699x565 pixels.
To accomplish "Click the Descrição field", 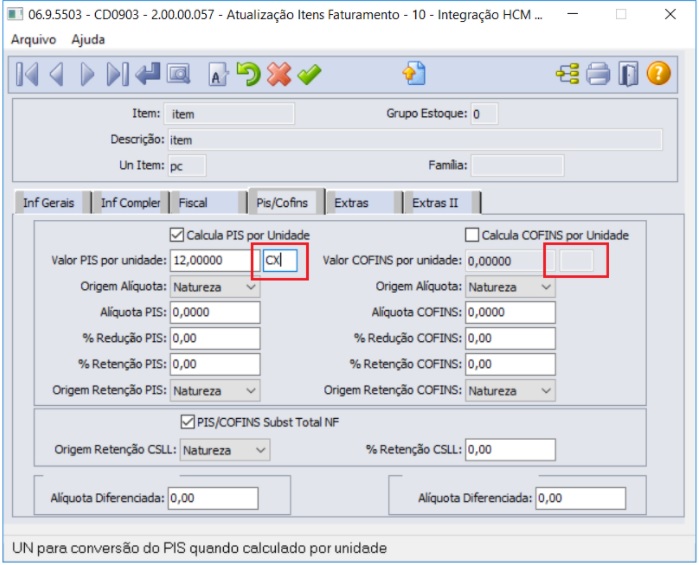I will click(415, 140).
